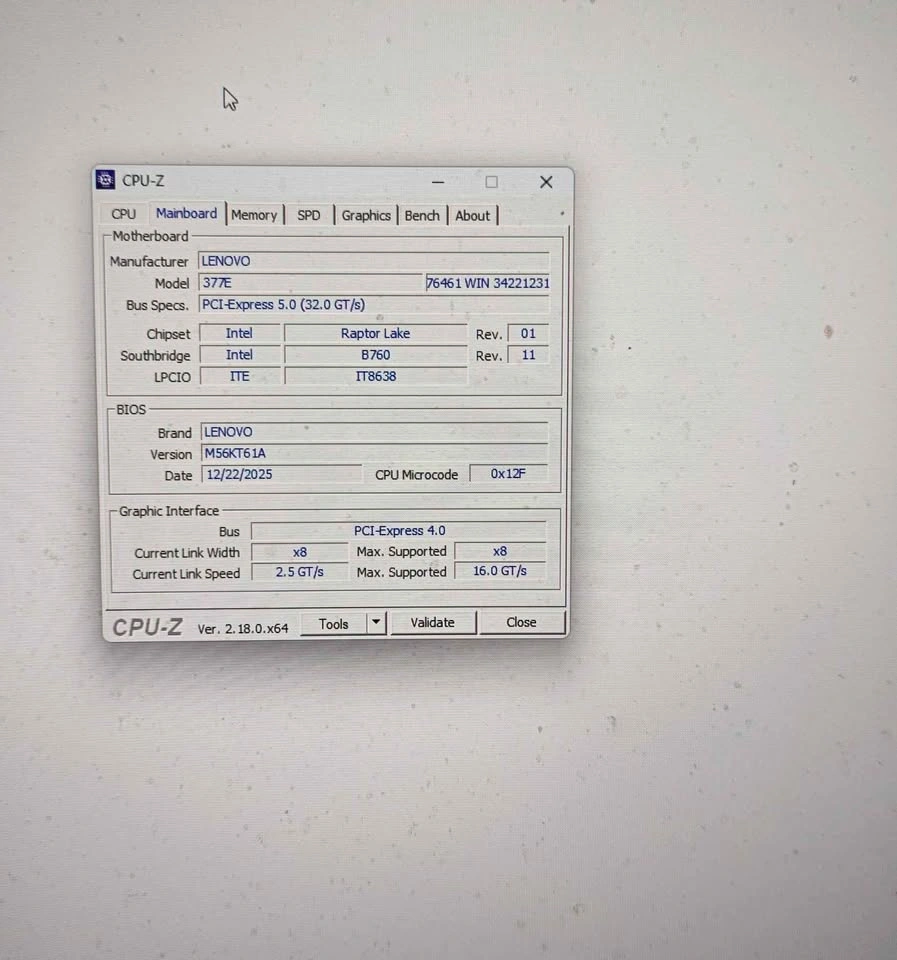Click the BIOS Brand field showing LENOVO

(x=374, y=432)
